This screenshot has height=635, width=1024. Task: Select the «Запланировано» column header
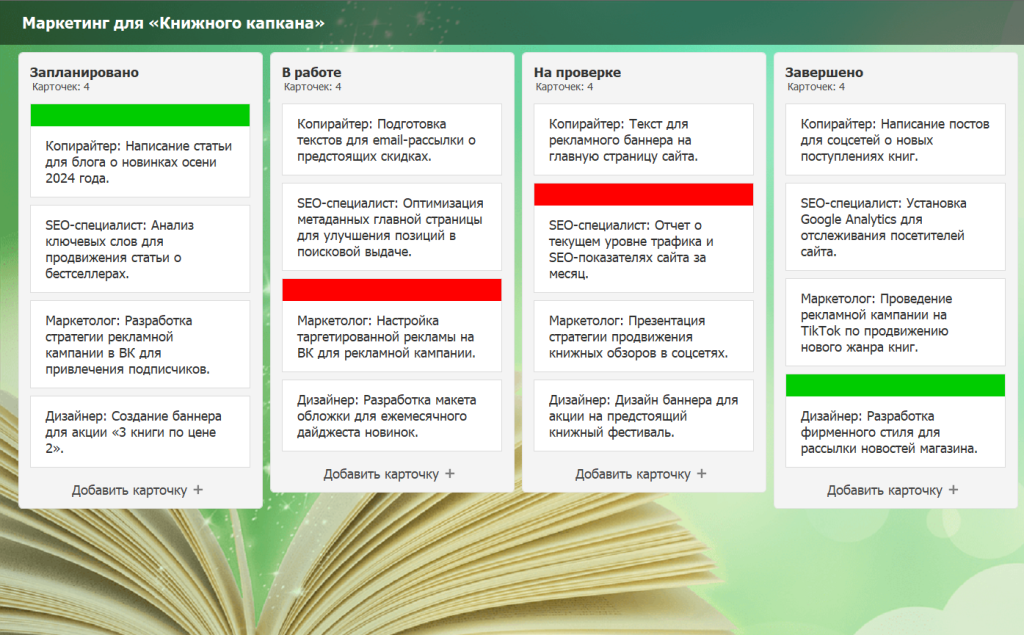click(84, 72)
